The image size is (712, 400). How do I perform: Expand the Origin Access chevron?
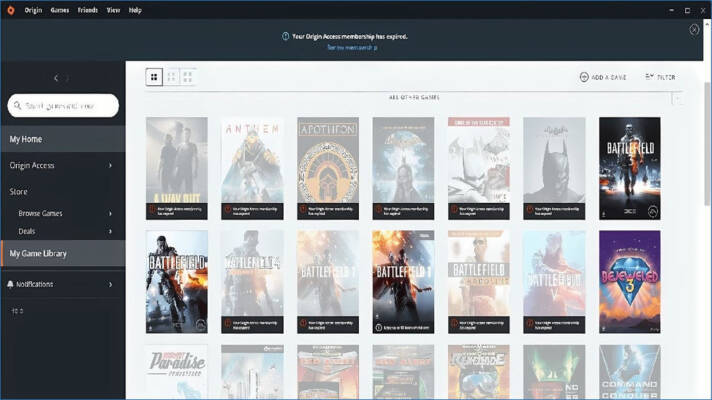110,166
